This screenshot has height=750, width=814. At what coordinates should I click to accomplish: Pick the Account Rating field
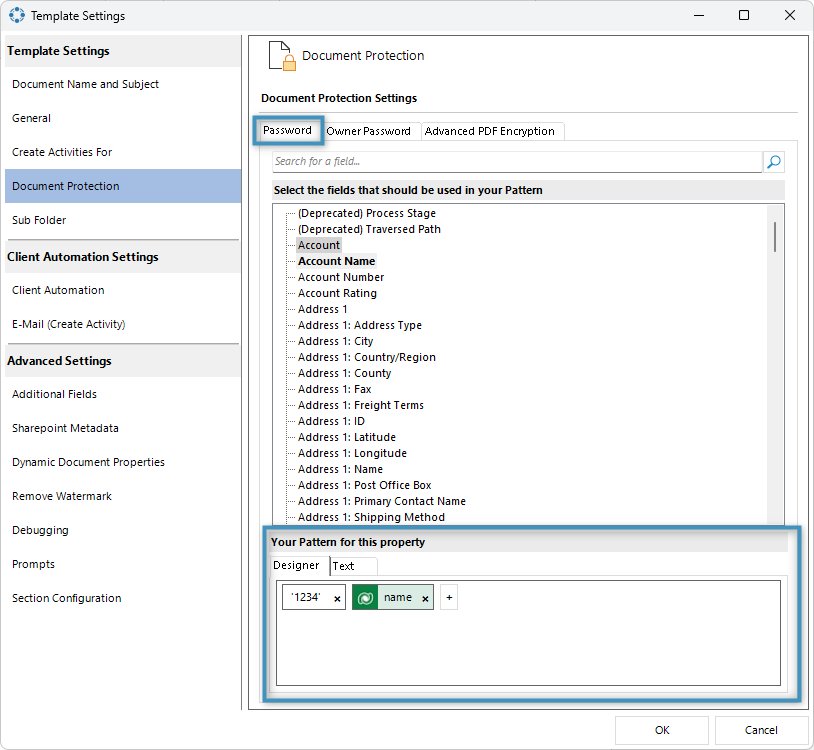coord(337,293)
